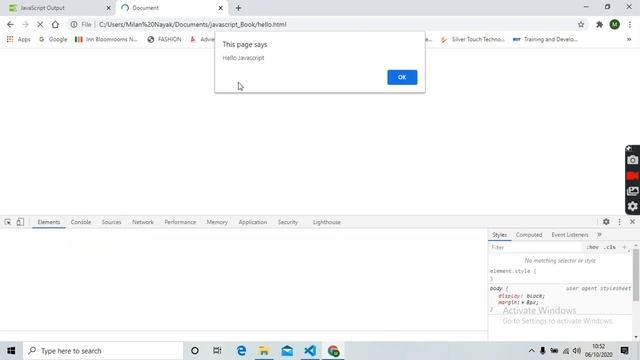Close the DevTools panel
This screenshot has width=640, height=360.
pyautogui.click(x=632, y=222)
